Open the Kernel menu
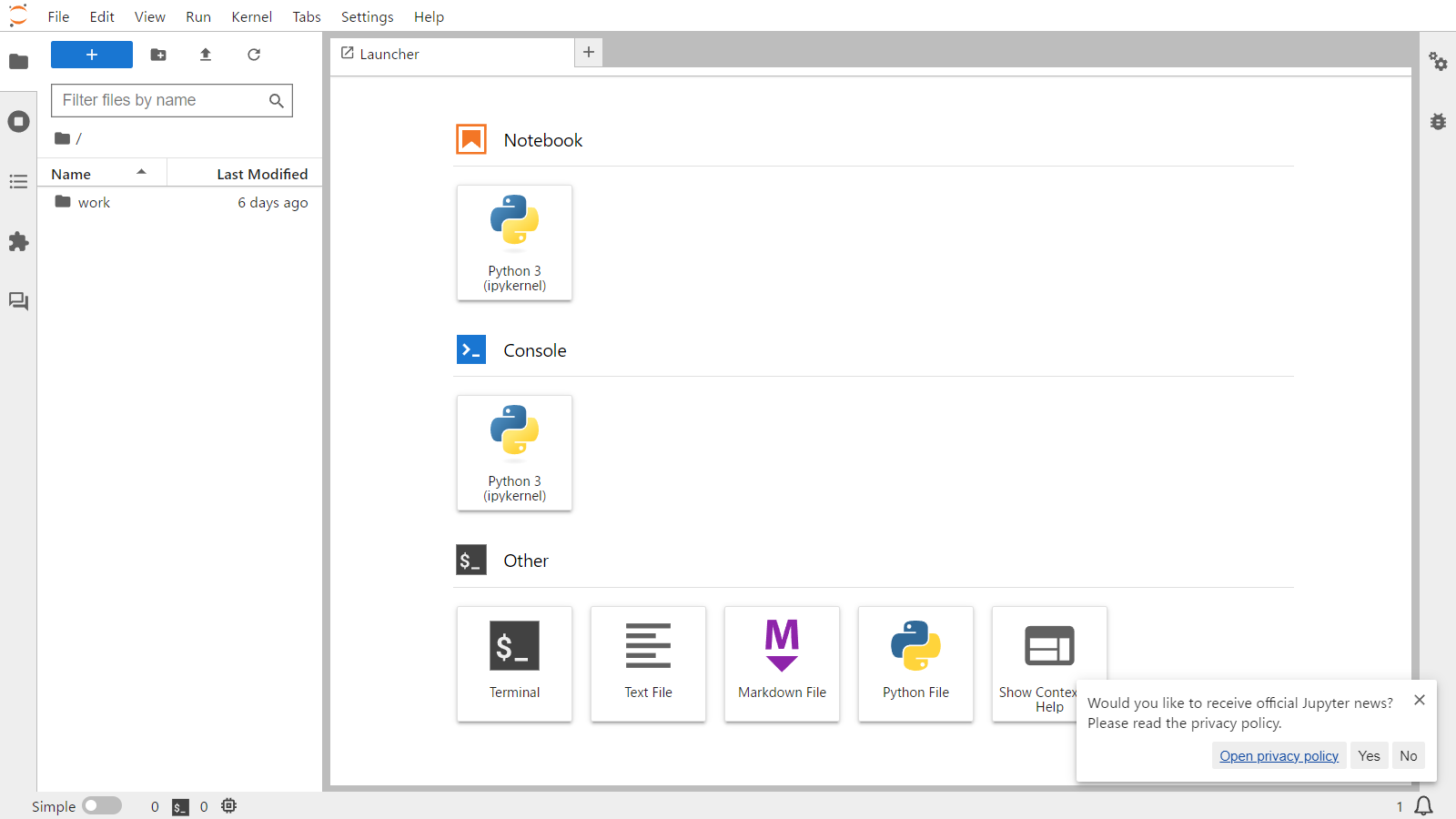The width and height of the screenshot is (1456, 819). 251,16
